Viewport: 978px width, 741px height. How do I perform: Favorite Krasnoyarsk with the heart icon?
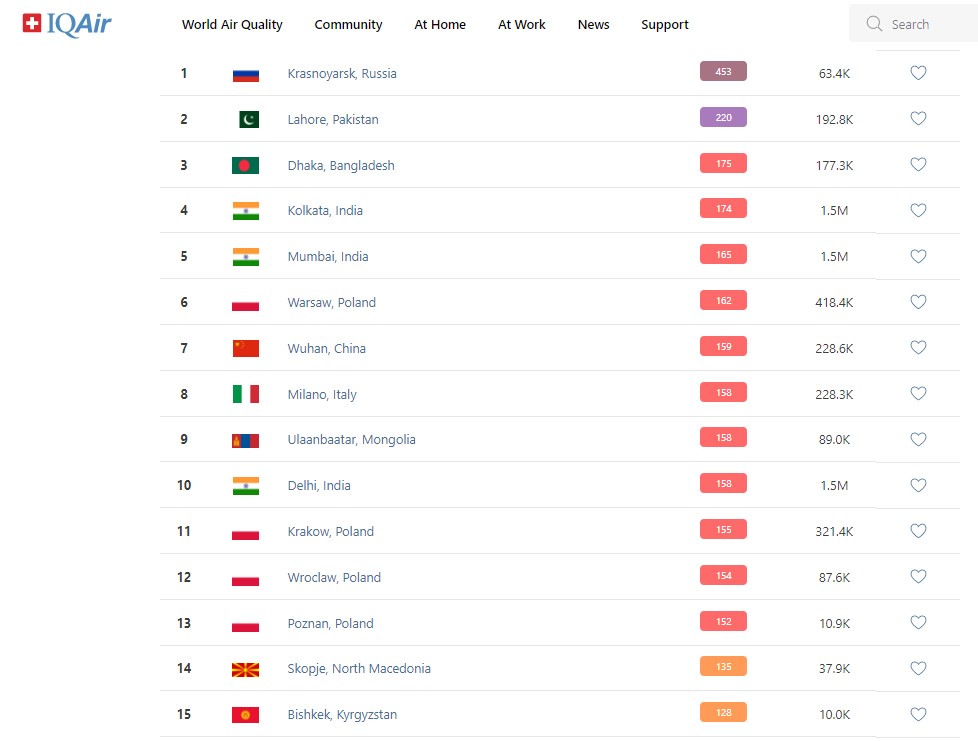(x=918, y=73)
